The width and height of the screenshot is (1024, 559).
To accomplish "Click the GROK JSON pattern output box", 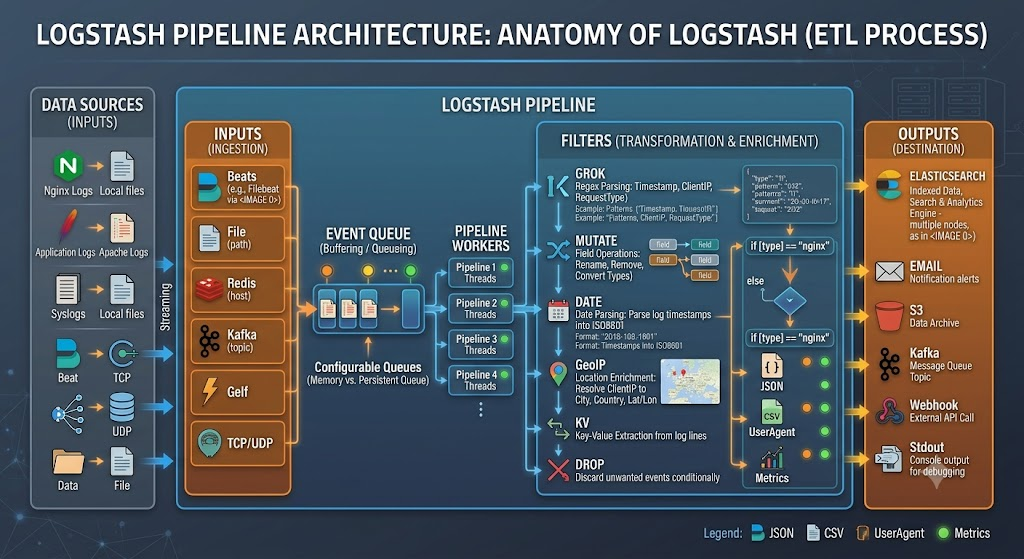I will pyautogui.click(x=790, y=194).
